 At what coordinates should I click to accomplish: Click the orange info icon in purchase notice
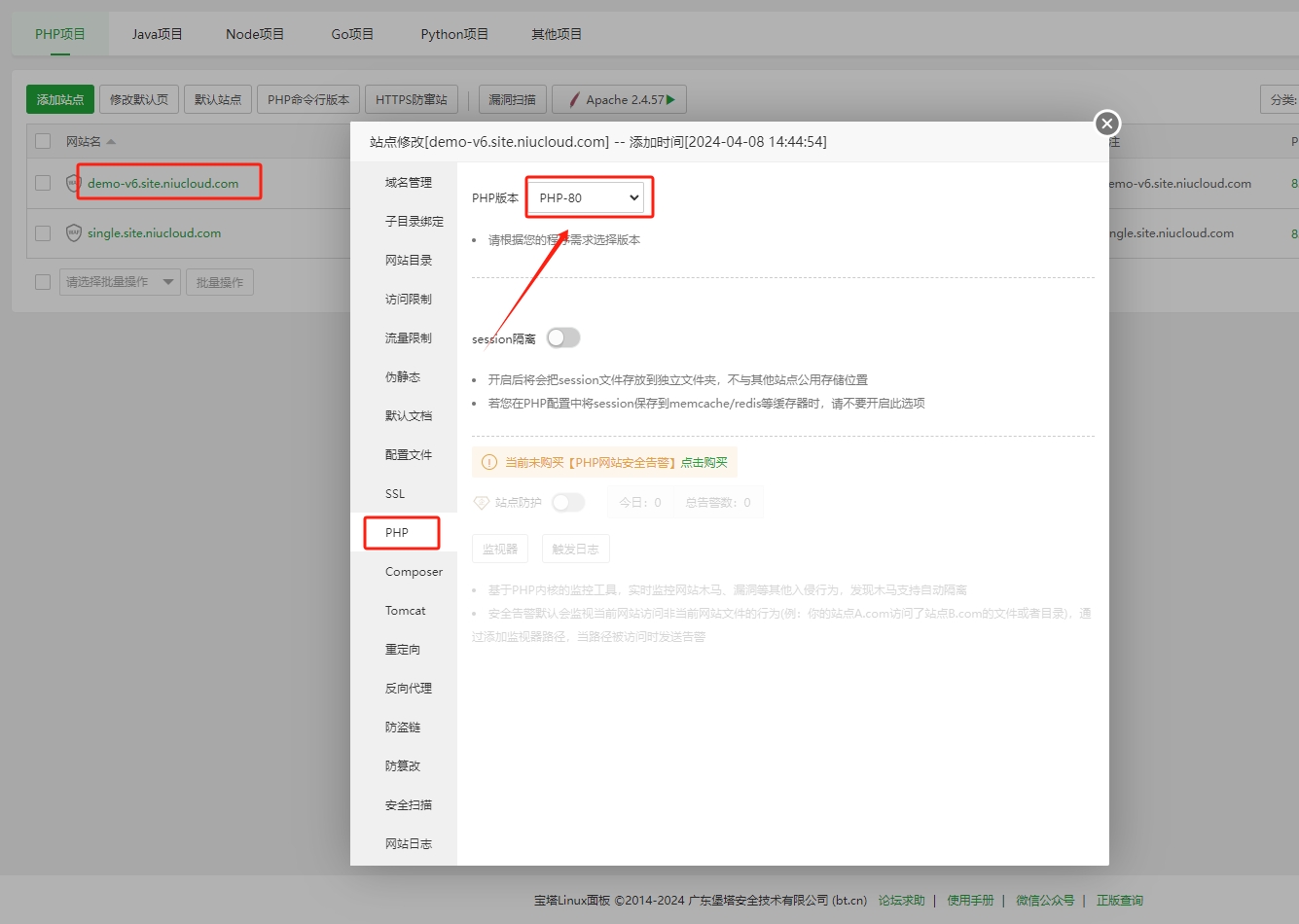[489, 462]
